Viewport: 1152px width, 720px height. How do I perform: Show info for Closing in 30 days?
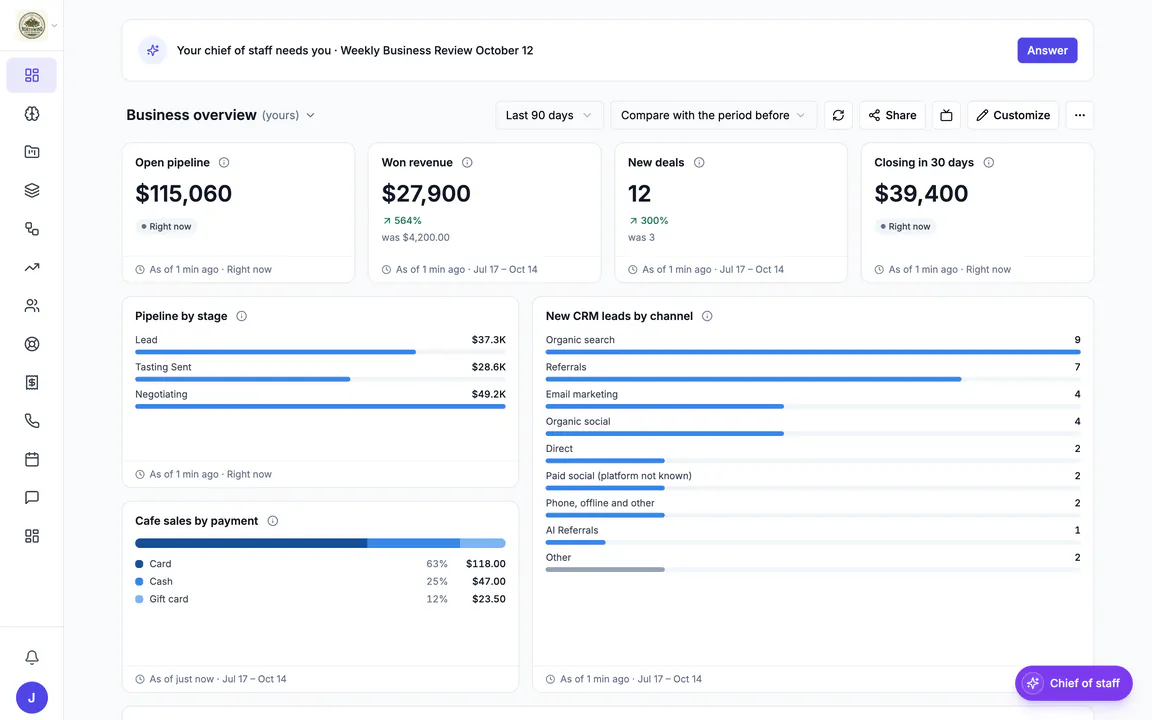tap(989, 162)
